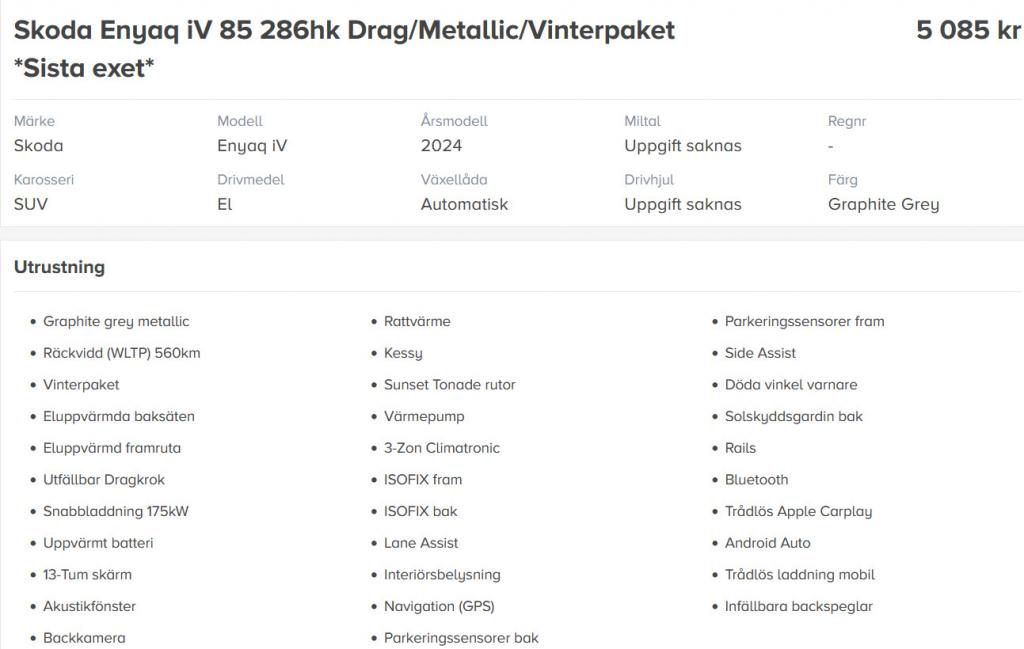Select the Side Assist item
1024x649 pixels.
coord(760,353)
